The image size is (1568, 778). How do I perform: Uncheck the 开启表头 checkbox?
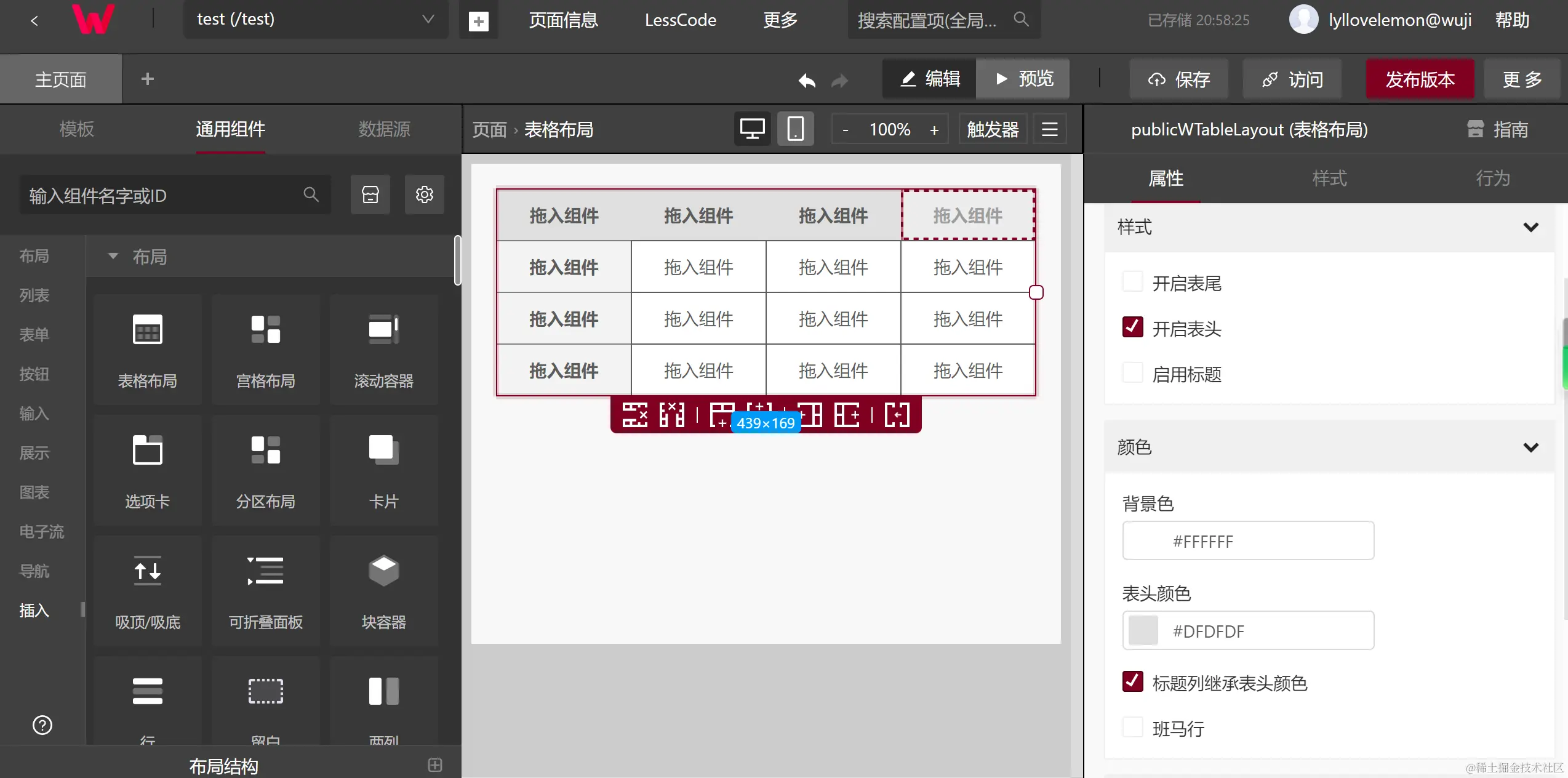1132,328
